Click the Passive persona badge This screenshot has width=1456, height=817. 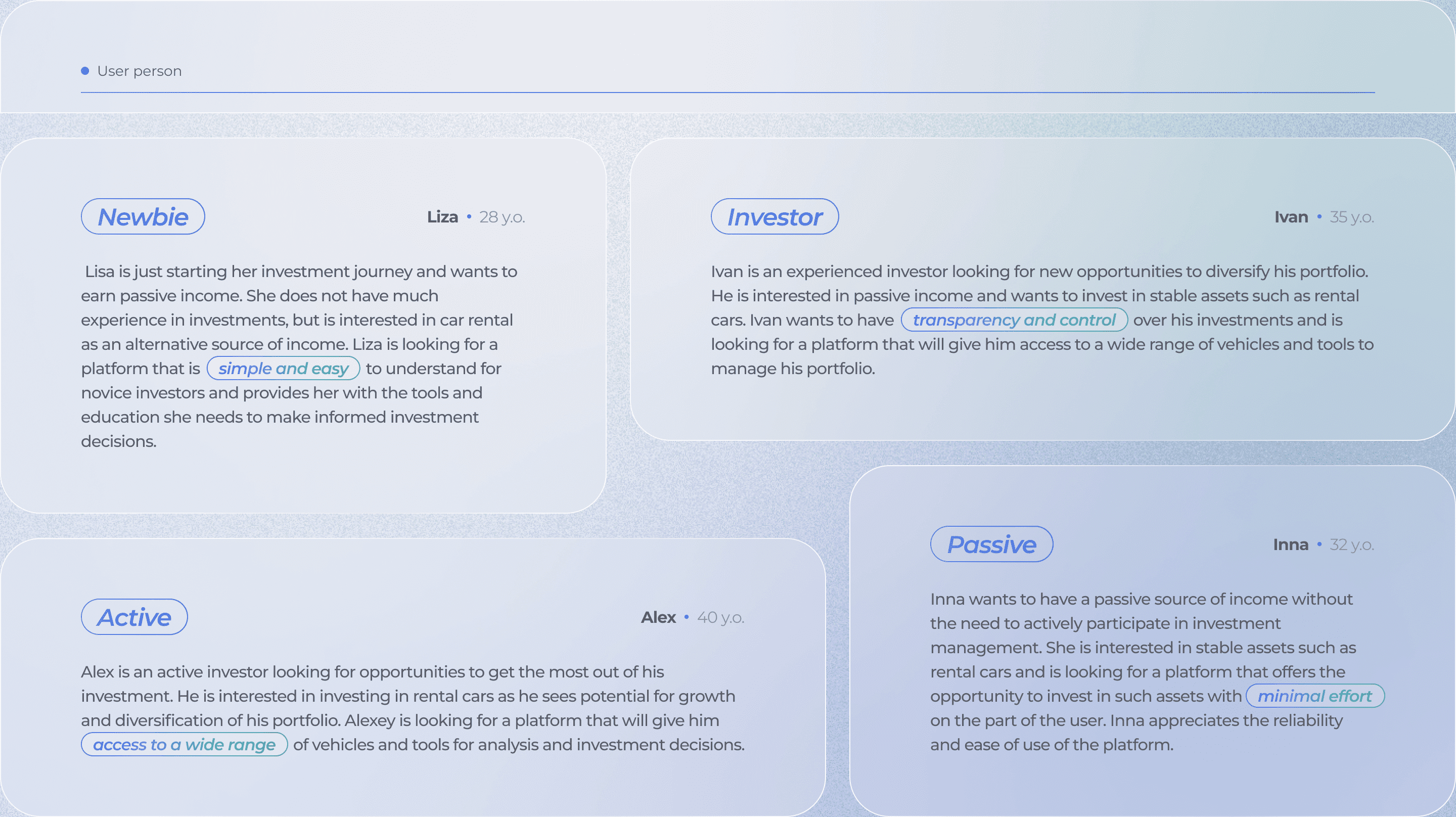991,544
